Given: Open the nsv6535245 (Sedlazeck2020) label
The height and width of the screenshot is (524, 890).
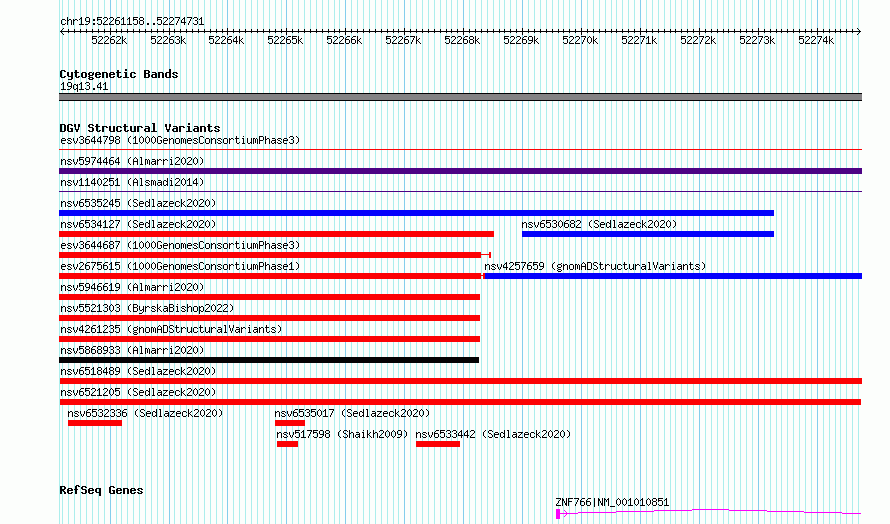Looking at the screenshot, I should tap(138, 203).
